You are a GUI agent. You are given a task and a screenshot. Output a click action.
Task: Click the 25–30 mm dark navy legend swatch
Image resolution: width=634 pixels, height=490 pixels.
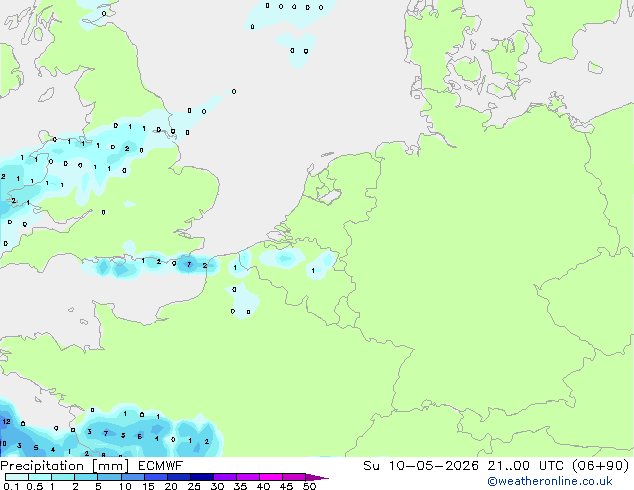click(x=202, y=477)
